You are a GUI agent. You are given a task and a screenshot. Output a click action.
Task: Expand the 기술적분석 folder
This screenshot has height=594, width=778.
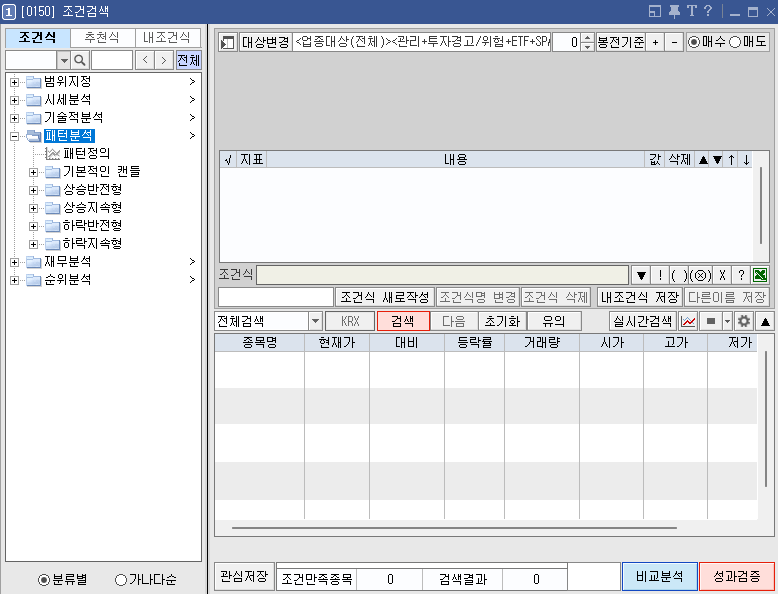point(14,118)
